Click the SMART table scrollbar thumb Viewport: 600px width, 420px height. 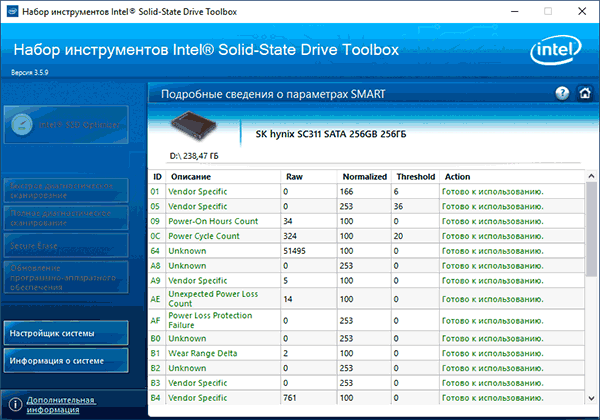click(591, 229)
